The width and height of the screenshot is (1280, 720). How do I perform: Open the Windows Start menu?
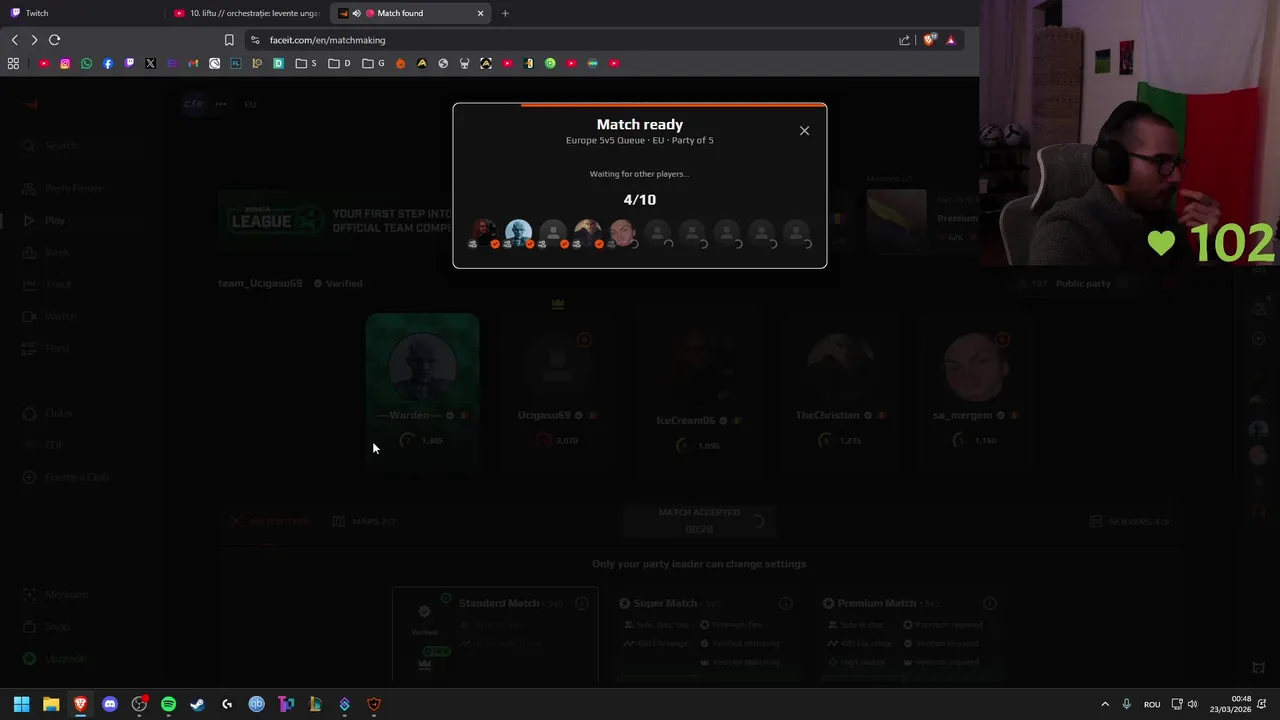point(21,704)
